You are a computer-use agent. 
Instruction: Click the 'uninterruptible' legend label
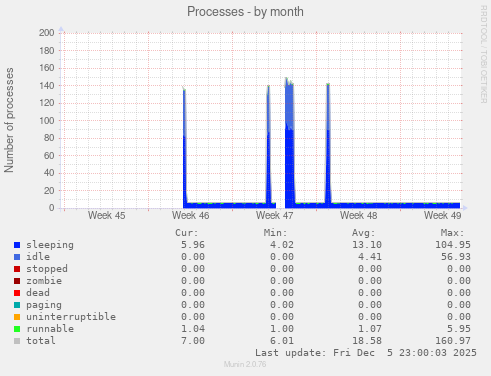click(71, 317)
